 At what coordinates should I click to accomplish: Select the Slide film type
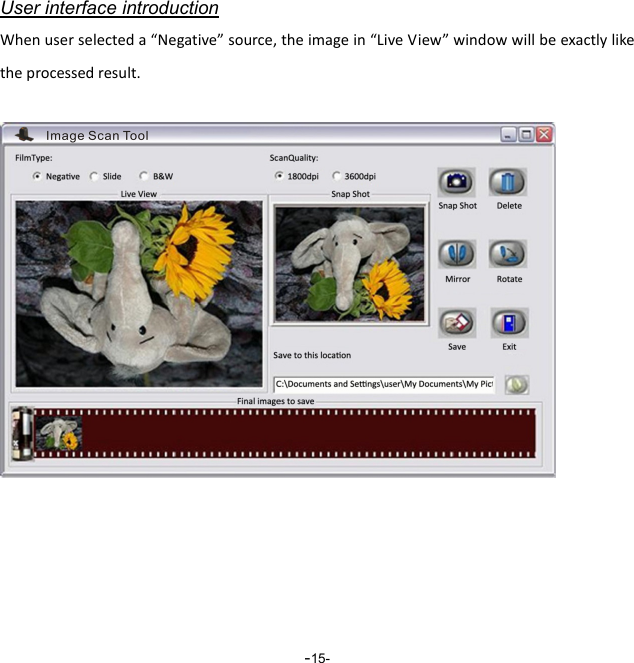[106, 176]
